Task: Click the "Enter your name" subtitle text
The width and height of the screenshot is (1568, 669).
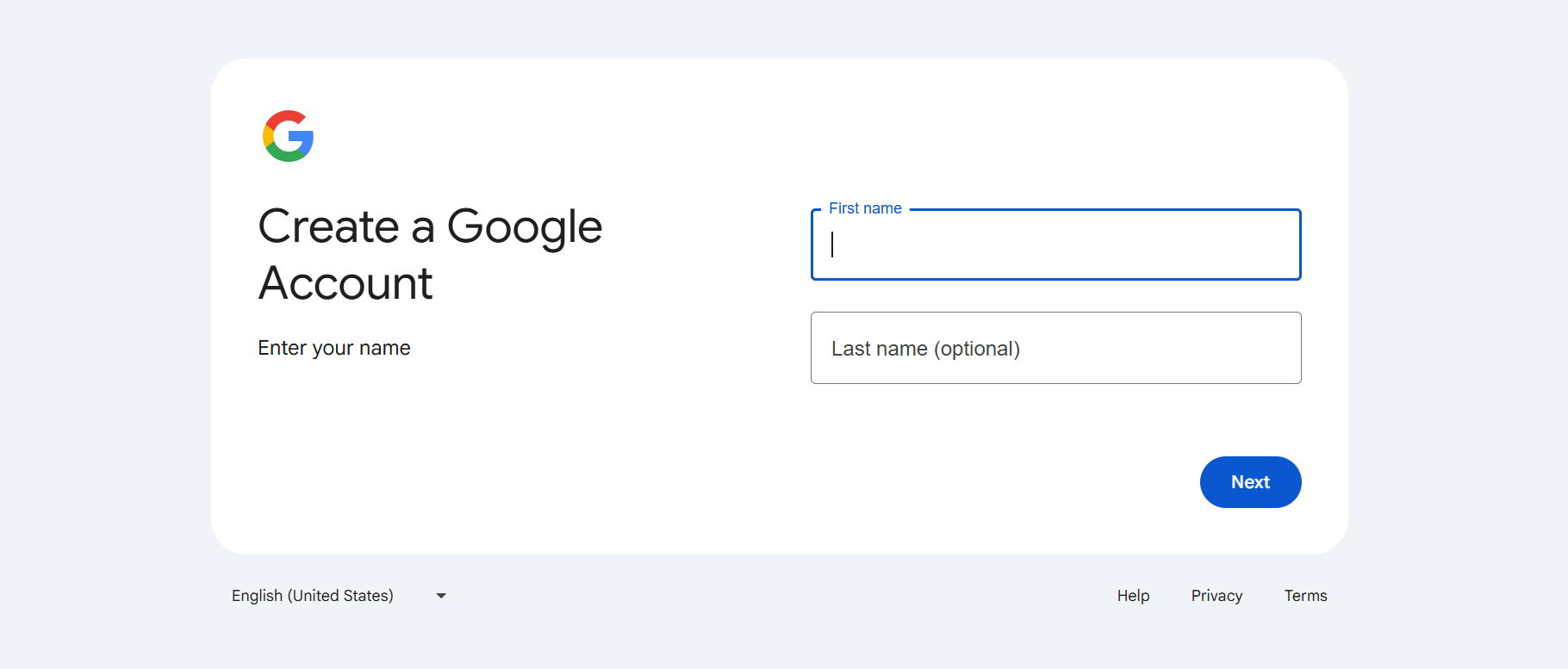Action: (334, 348)
